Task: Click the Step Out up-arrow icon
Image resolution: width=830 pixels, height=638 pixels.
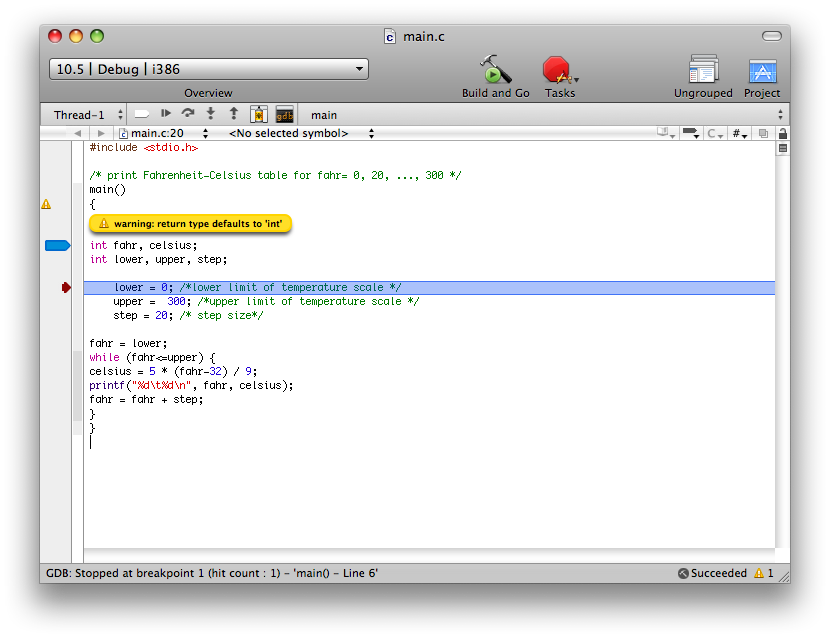Action: pyautogui.click(x=234, y=113)
